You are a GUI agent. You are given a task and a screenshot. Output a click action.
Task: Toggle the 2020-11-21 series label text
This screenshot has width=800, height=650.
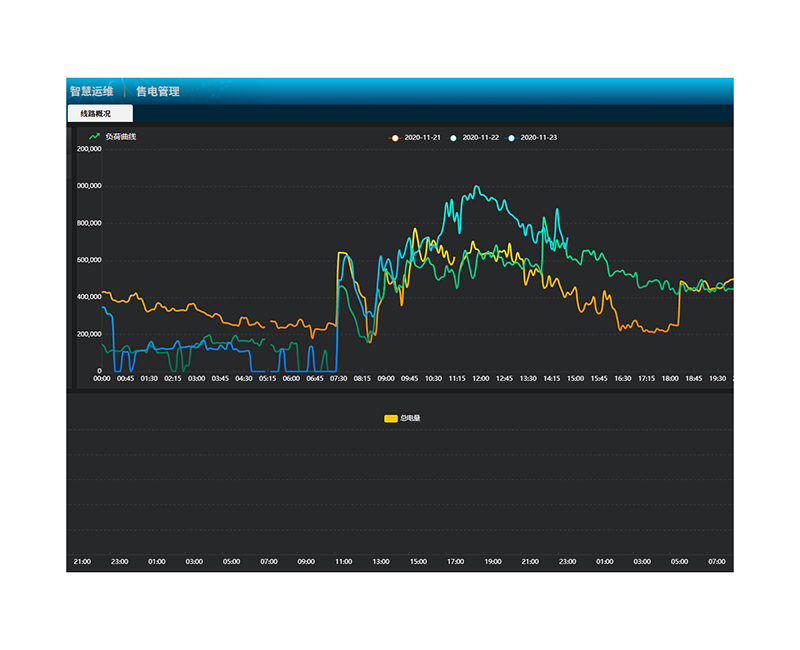tap(423, 137)
